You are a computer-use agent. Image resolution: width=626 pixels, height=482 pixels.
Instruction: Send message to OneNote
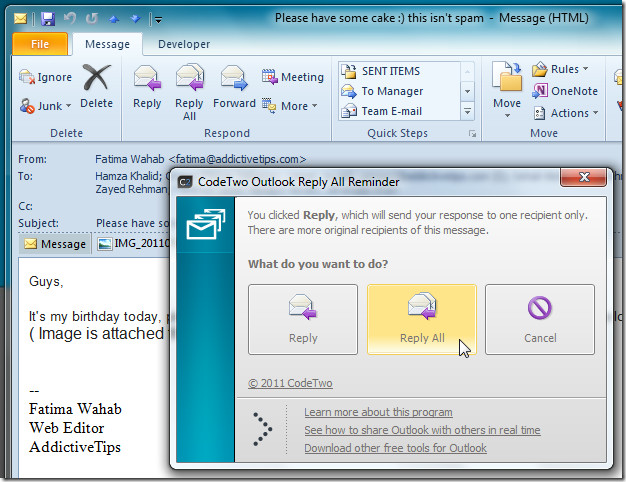(x=565, y=91)
